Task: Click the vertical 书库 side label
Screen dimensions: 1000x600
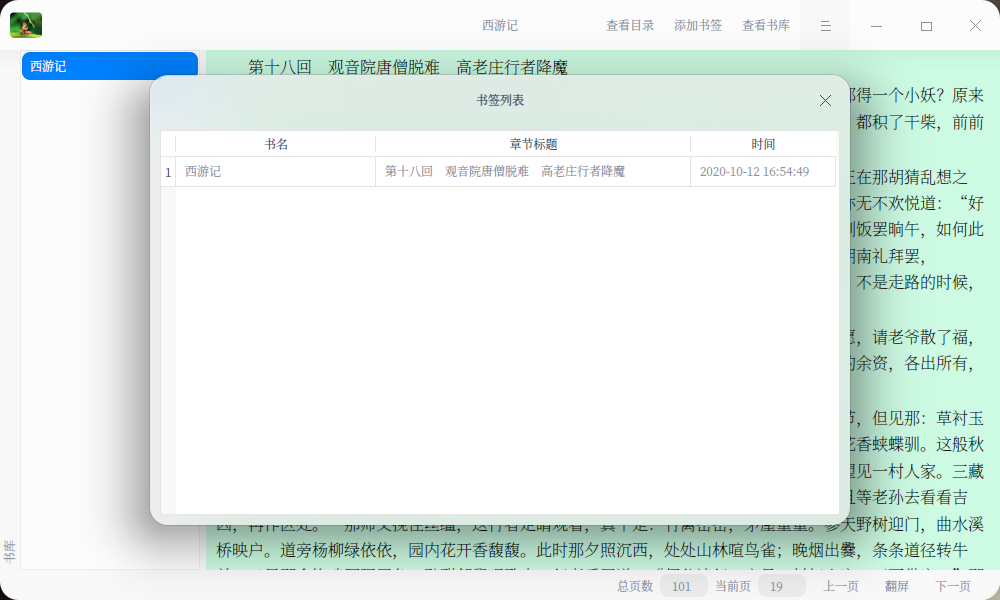Action: 10,552
